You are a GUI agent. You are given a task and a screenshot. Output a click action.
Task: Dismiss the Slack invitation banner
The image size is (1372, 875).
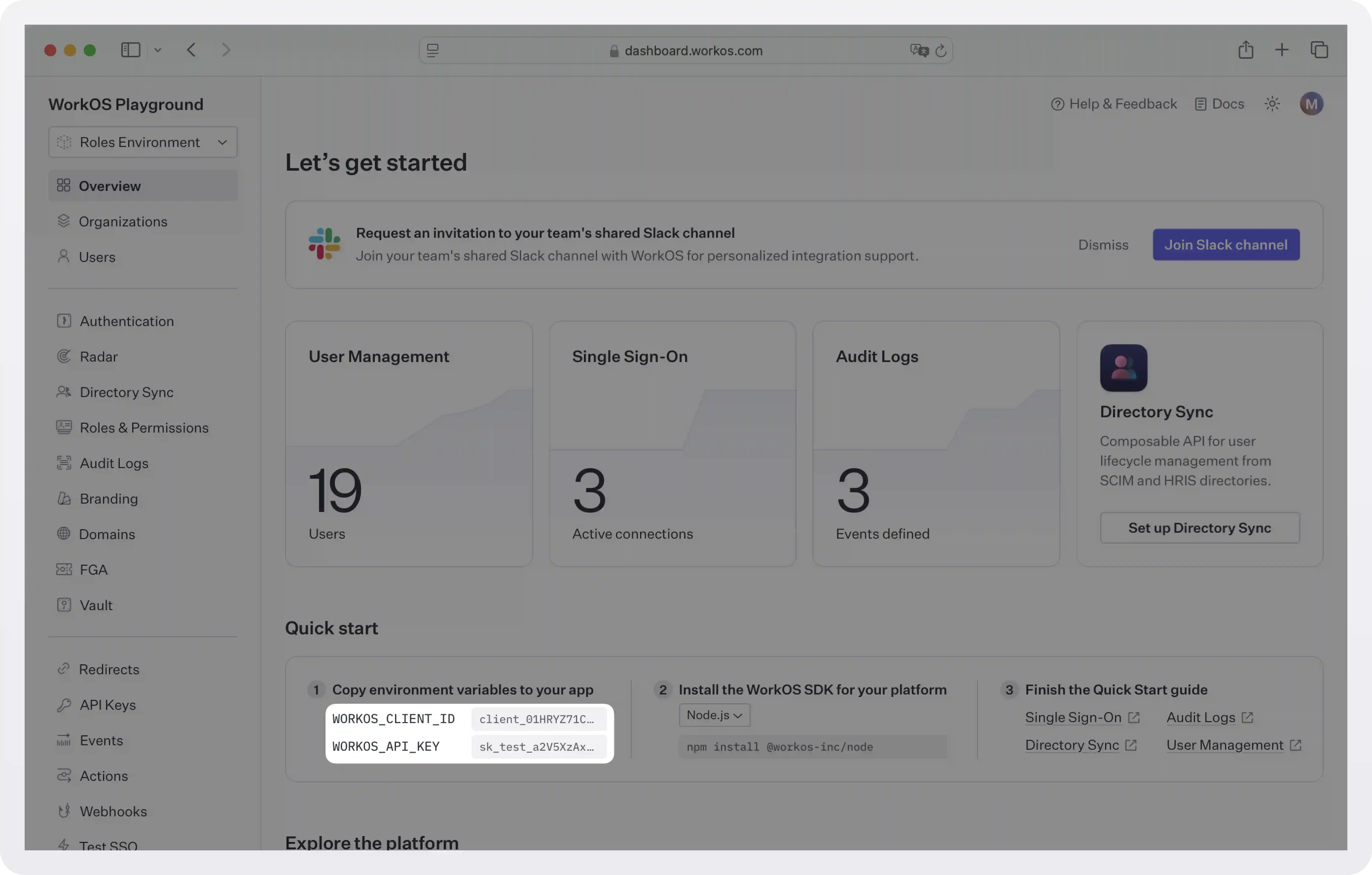click(1103, 245)
